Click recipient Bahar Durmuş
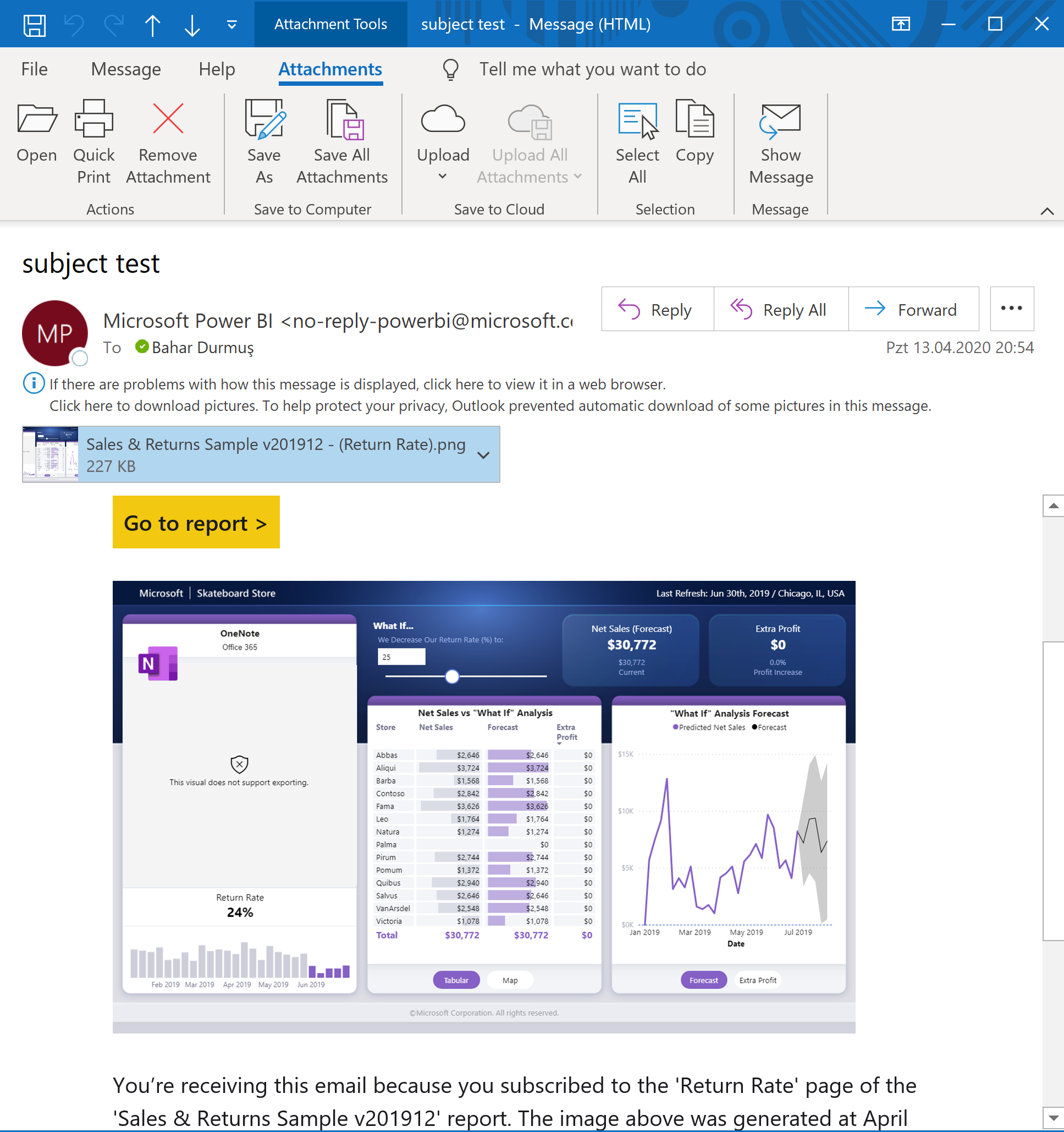 tap(202, 347)
